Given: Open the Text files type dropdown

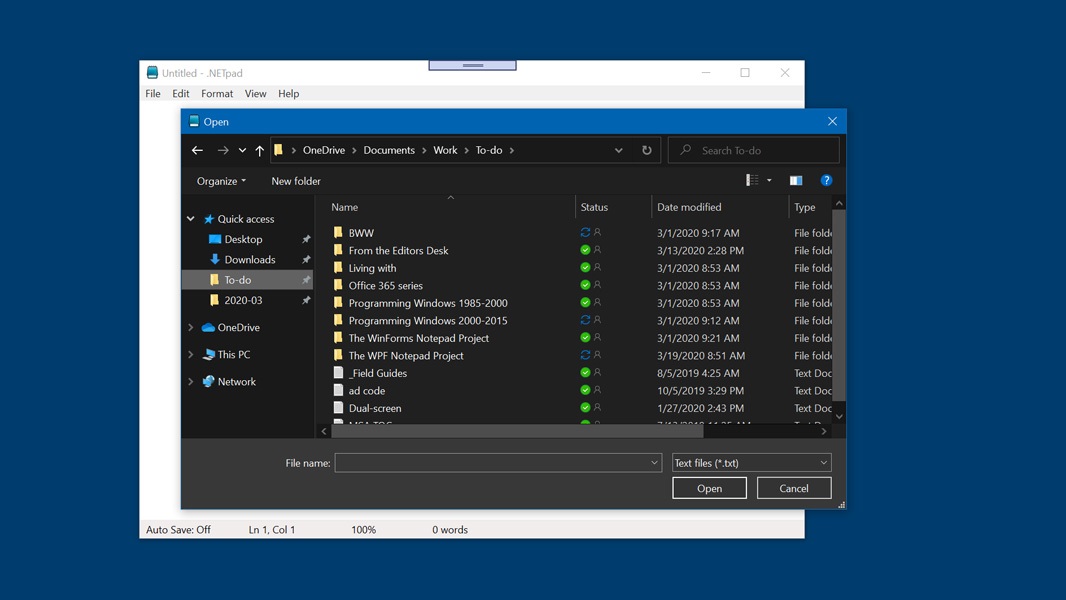Looking at the screenshot, I should pyautogui.click(x=751, y=463).
